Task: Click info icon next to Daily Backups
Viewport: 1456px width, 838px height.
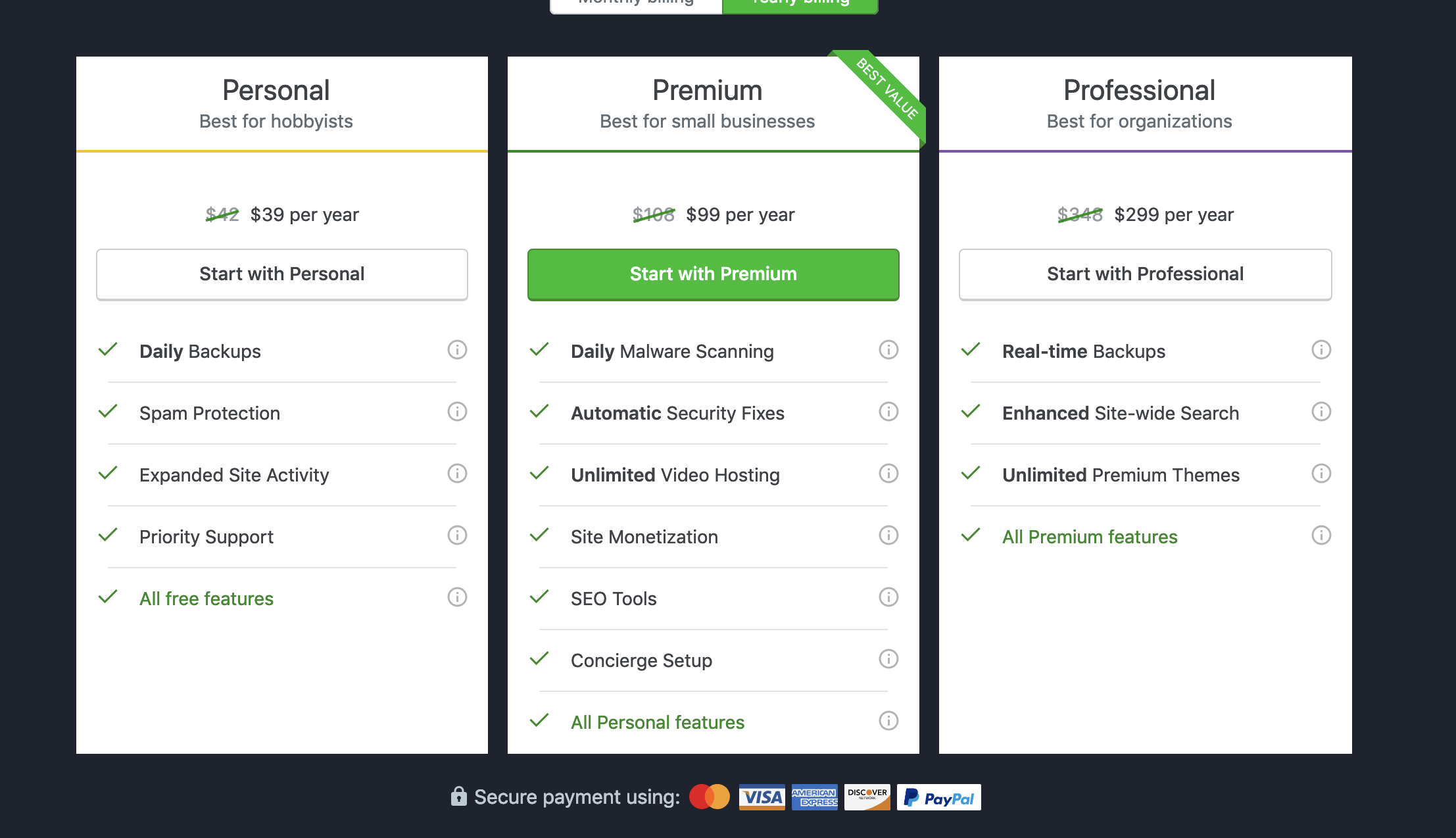Action: tap(457, 350)
